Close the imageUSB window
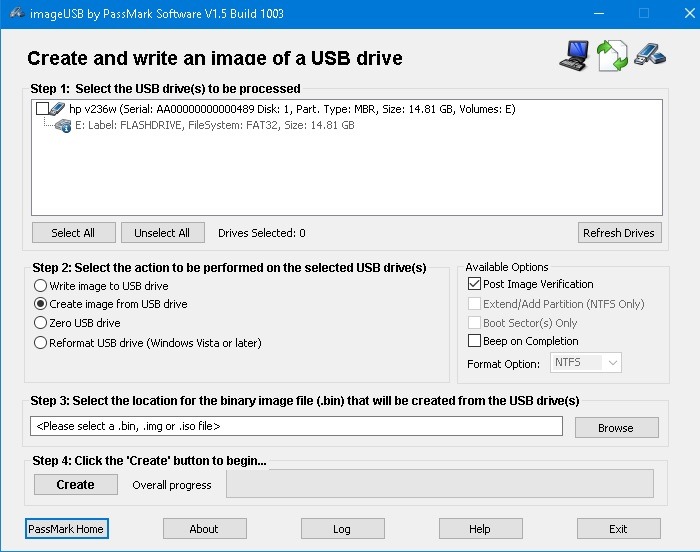This screenshot has width=700, height=552. [x=689, y=13]
